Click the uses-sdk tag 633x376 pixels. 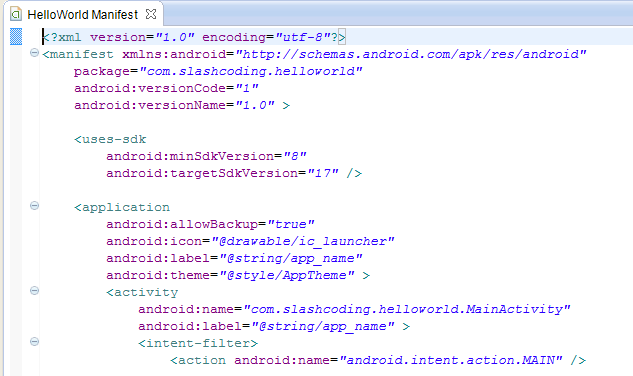(x=110, y=139)
